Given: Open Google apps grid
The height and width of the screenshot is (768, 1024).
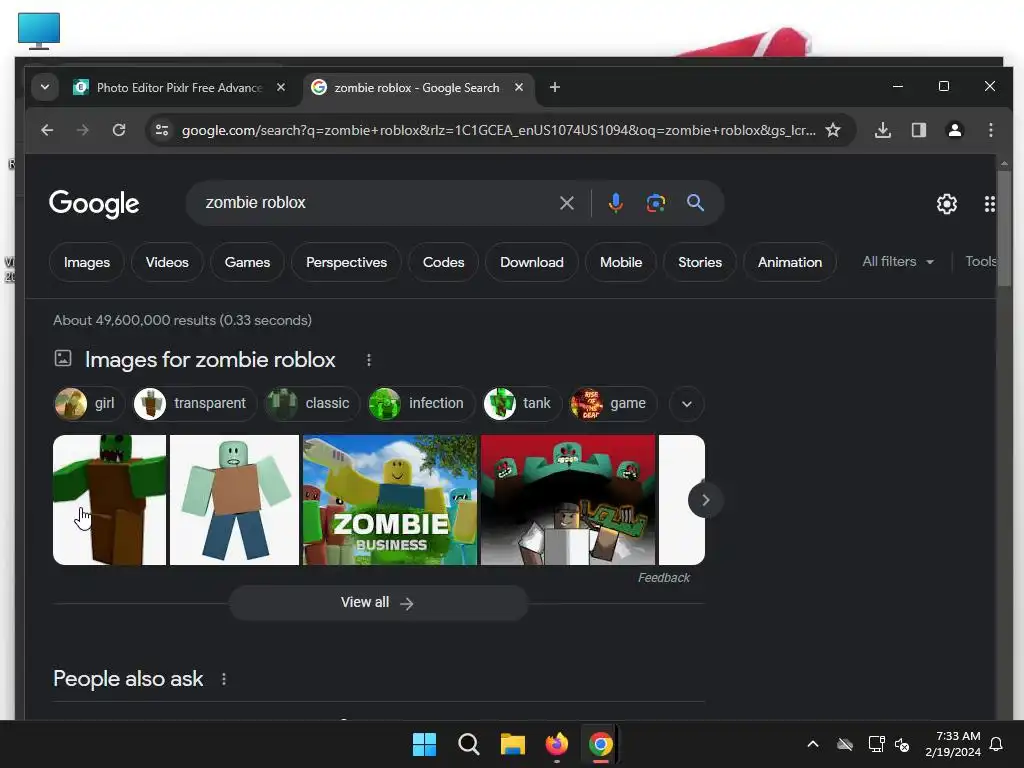Looking at the screenshot, I should point(990,204).
